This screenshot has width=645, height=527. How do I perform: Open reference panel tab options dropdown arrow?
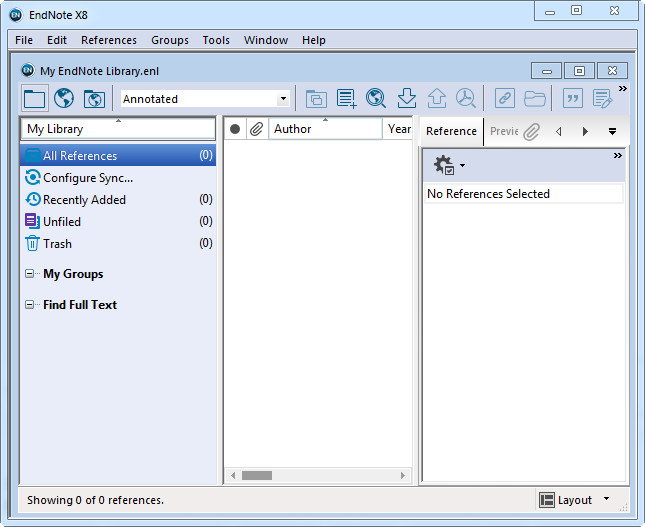tap(612, 132)
